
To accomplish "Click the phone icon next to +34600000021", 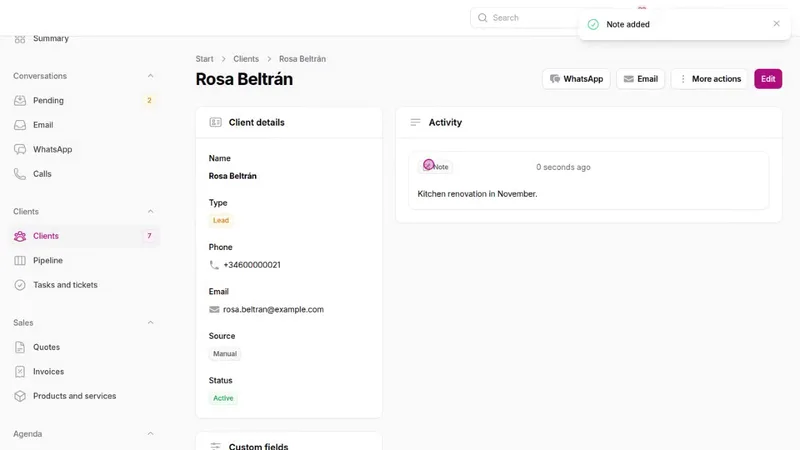I will point(214,265).
